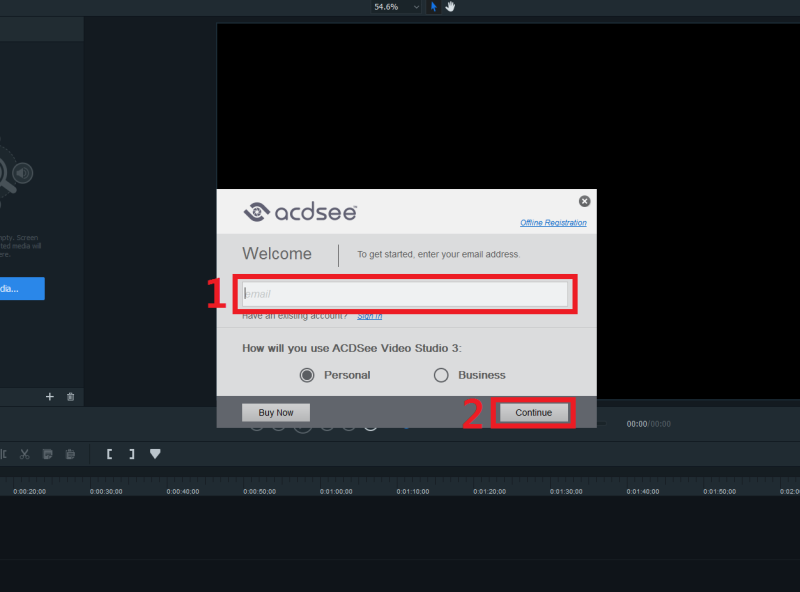Click the copy icon in timeline toolbar

[x=47, y=454]
